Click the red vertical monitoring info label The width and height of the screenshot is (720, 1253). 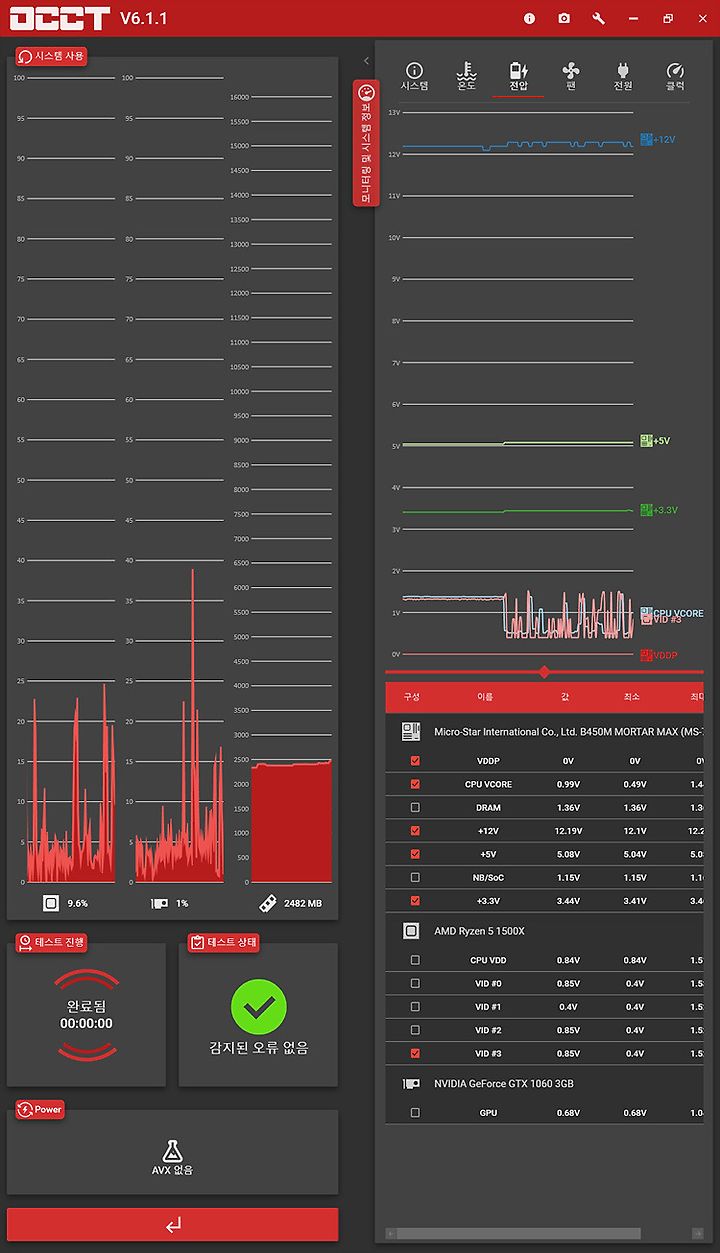click(x=364, y=143)
